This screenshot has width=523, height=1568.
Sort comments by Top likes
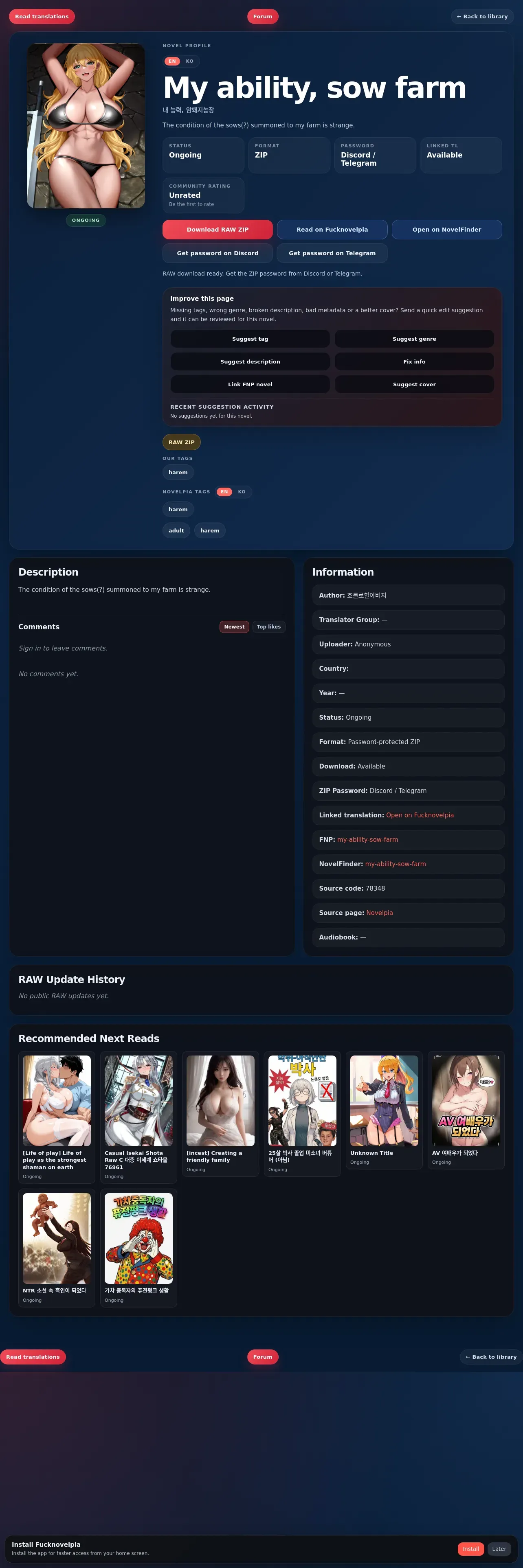coord(268,626)
